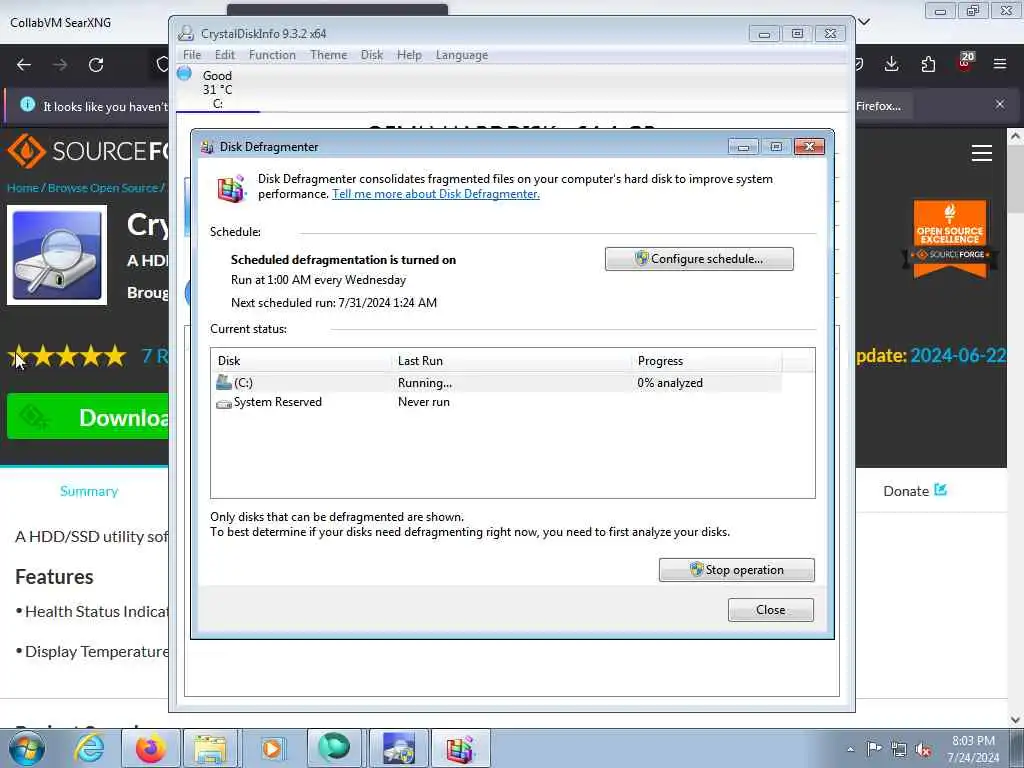Image resolution: width=1024 pixels, height=768 pixels.
Task: Click the Open Source Excellence badge
Action: click(950, 239)
